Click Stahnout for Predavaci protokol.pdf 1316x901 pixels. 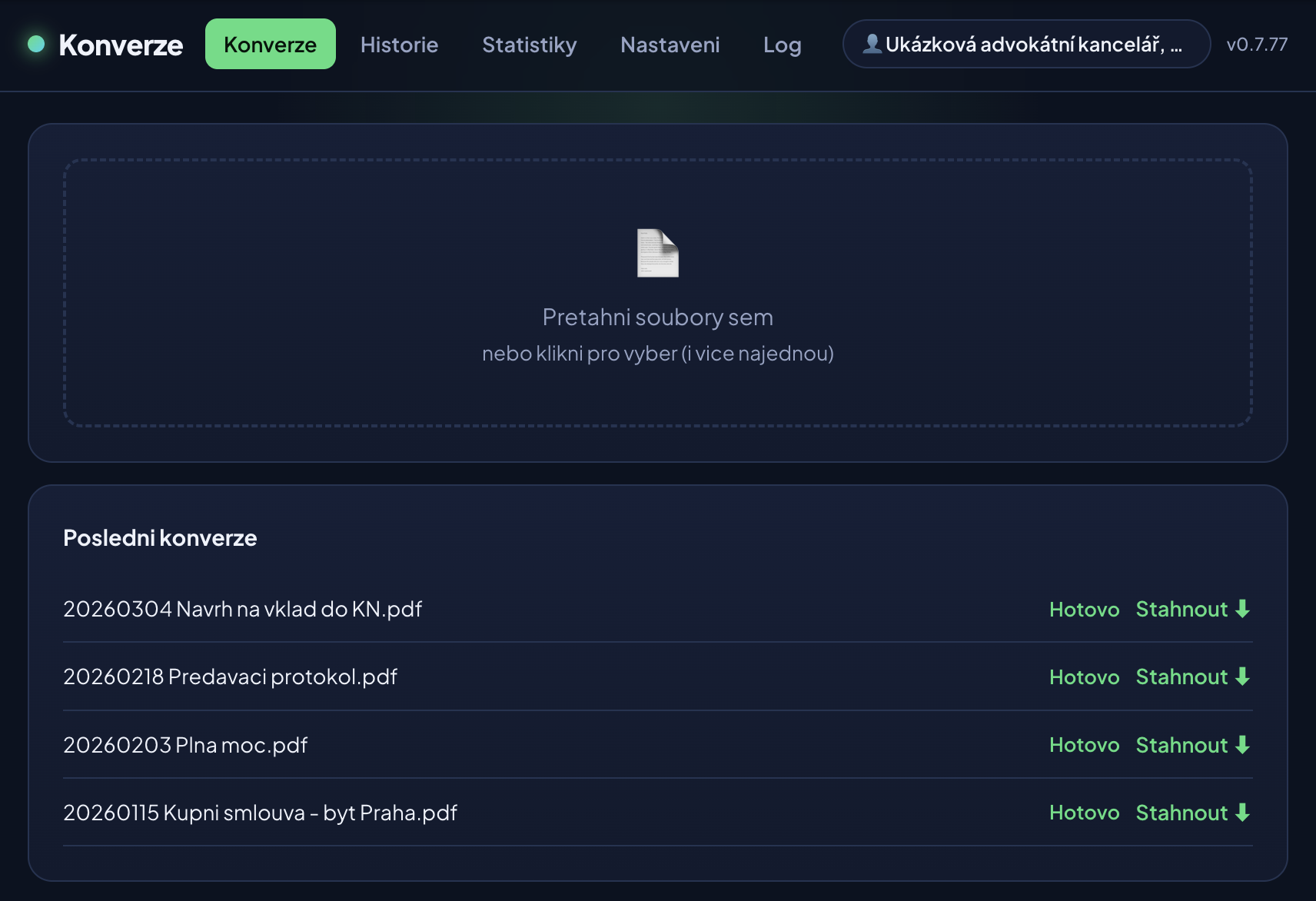tap(1193, 677)
